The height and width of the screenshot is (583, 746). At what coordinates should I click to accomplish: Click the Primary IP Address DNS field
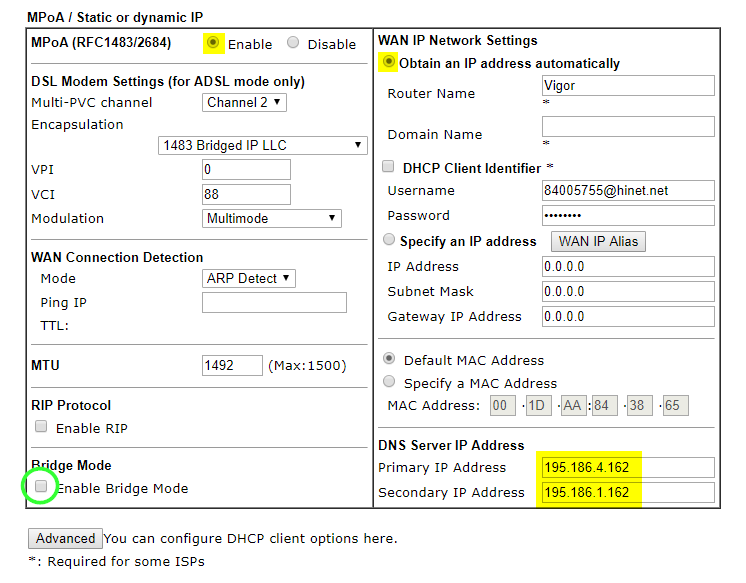click(627, 467)
